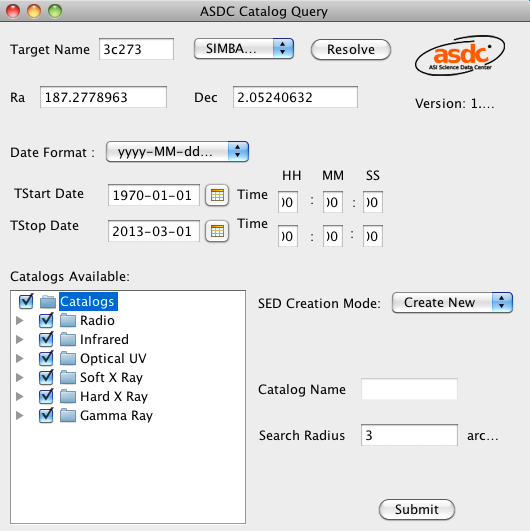The height and width of the screenshot is (531, 530).
Task: Click the TStop SS time field
Action: coord(373,236)
